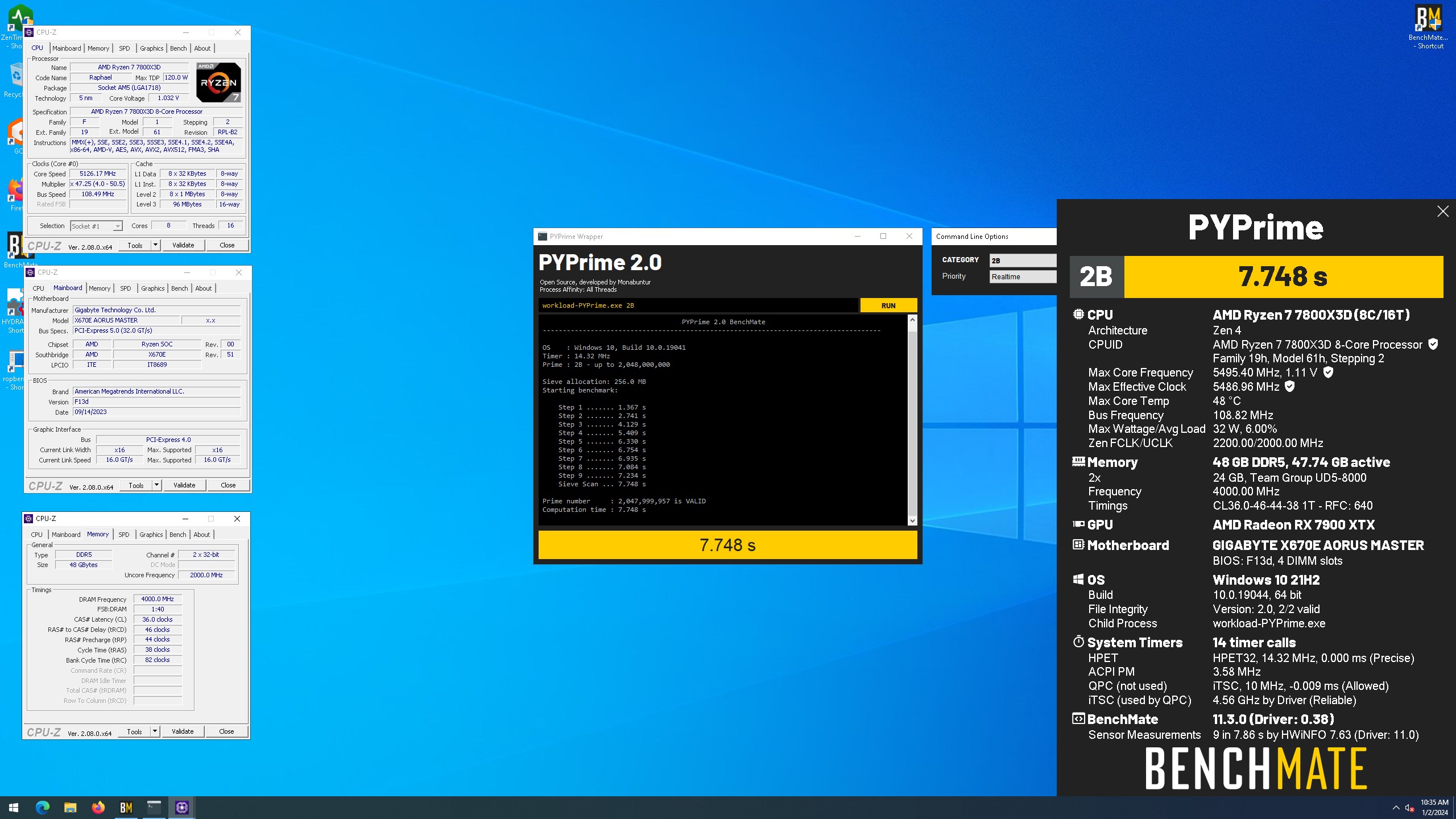Close the BenchMate PYPrime result panel
Image resolution: width=1456 pixels, height=819 pixels.
(1443, 212)
